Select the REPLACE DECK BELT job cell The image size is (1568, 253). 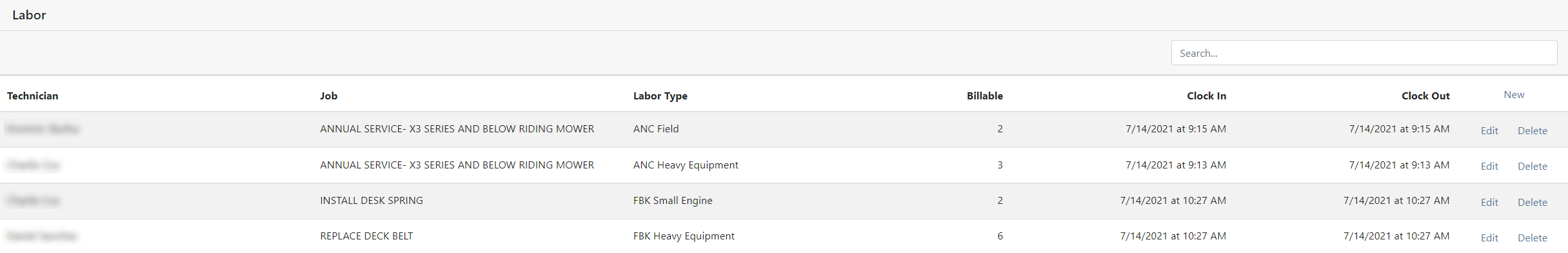366,236
